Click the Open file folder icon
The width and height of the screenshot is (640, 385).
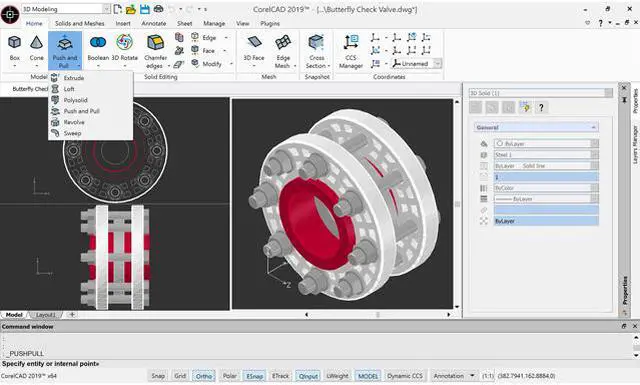[x=131, y=9]
